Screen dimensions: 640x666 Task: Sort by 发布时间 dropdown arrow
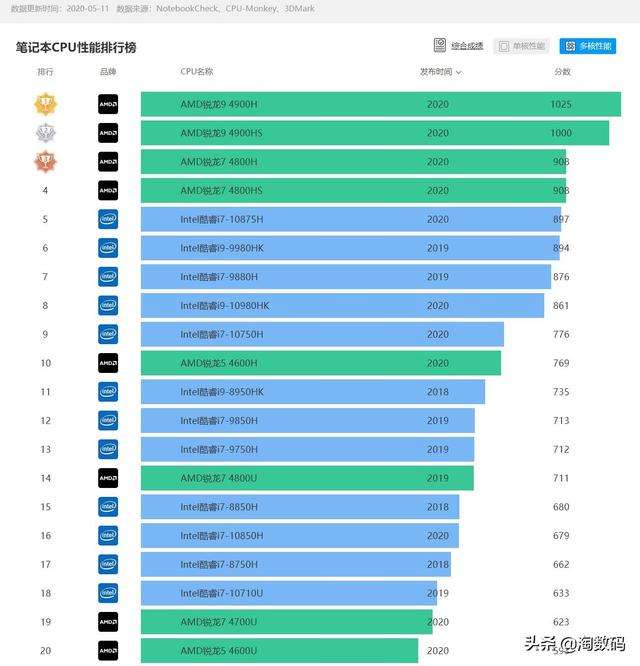pyautogui.click(x=459, y=73)
